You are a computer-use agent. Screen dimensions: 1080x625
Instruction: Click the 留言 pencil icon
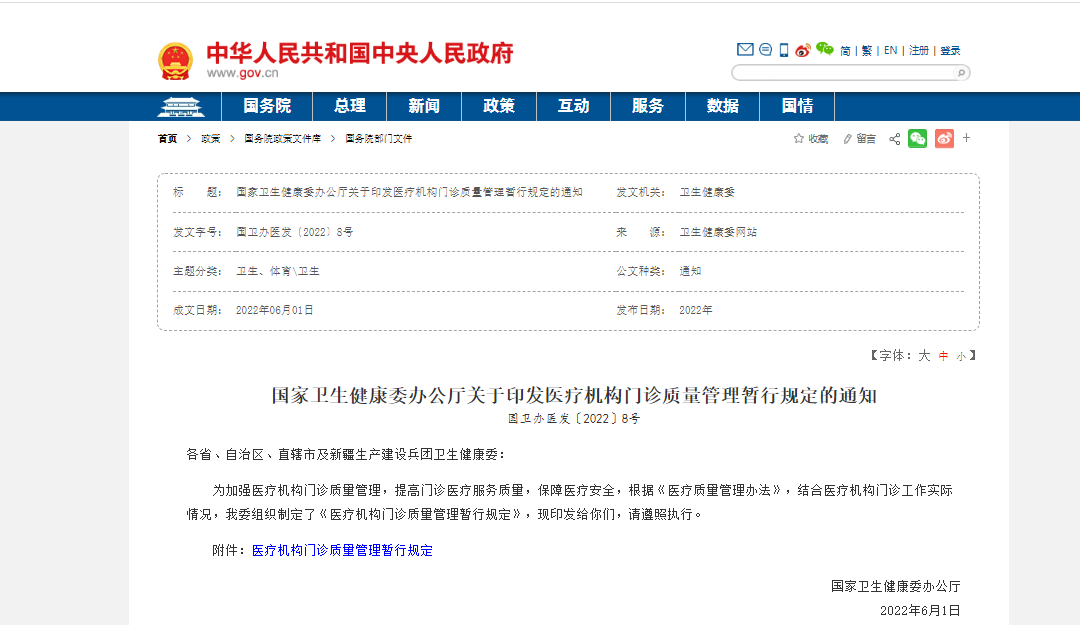[x=848, y=139]
